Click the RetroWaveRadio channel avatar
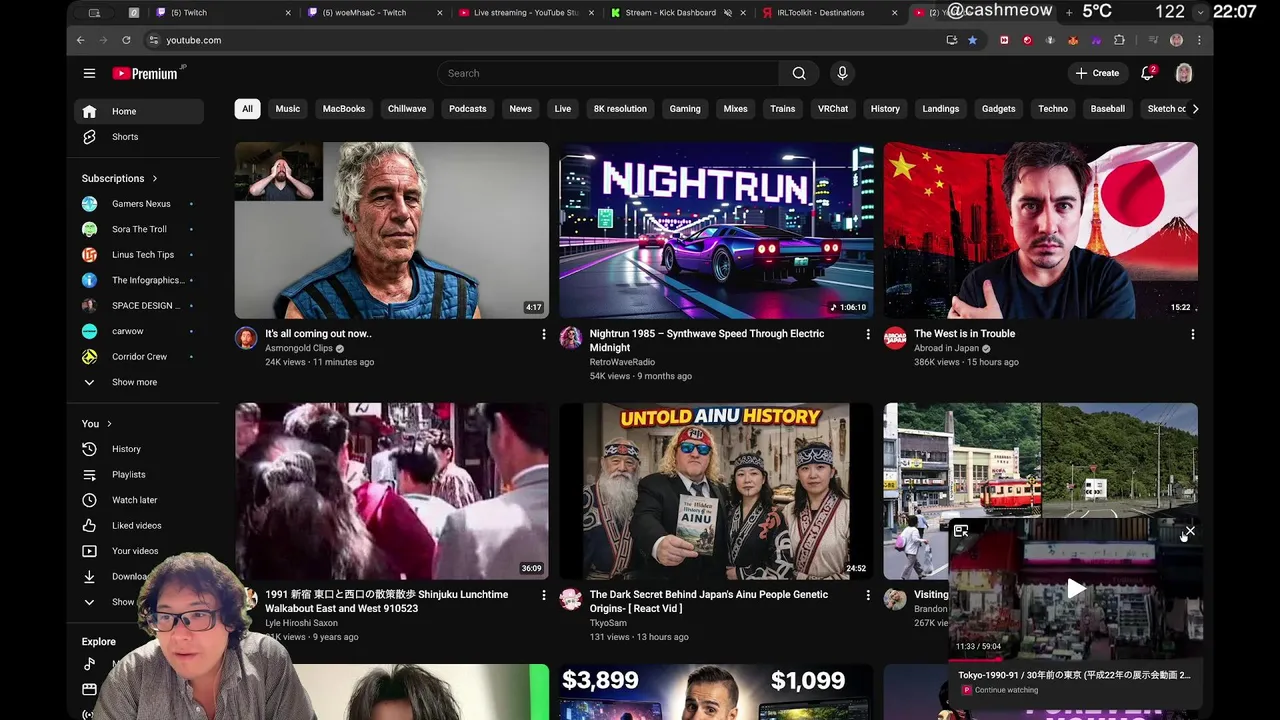1280x720 pixels. click(571, 338)
